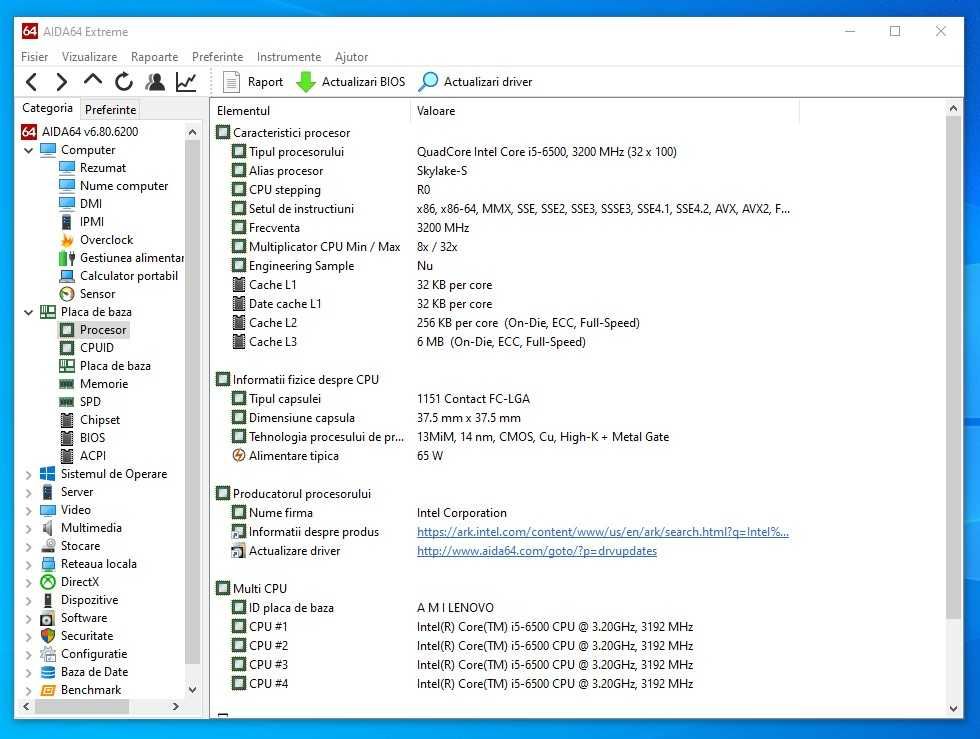Click the green Actualizari BIOS arrow icon

point(306,82)
